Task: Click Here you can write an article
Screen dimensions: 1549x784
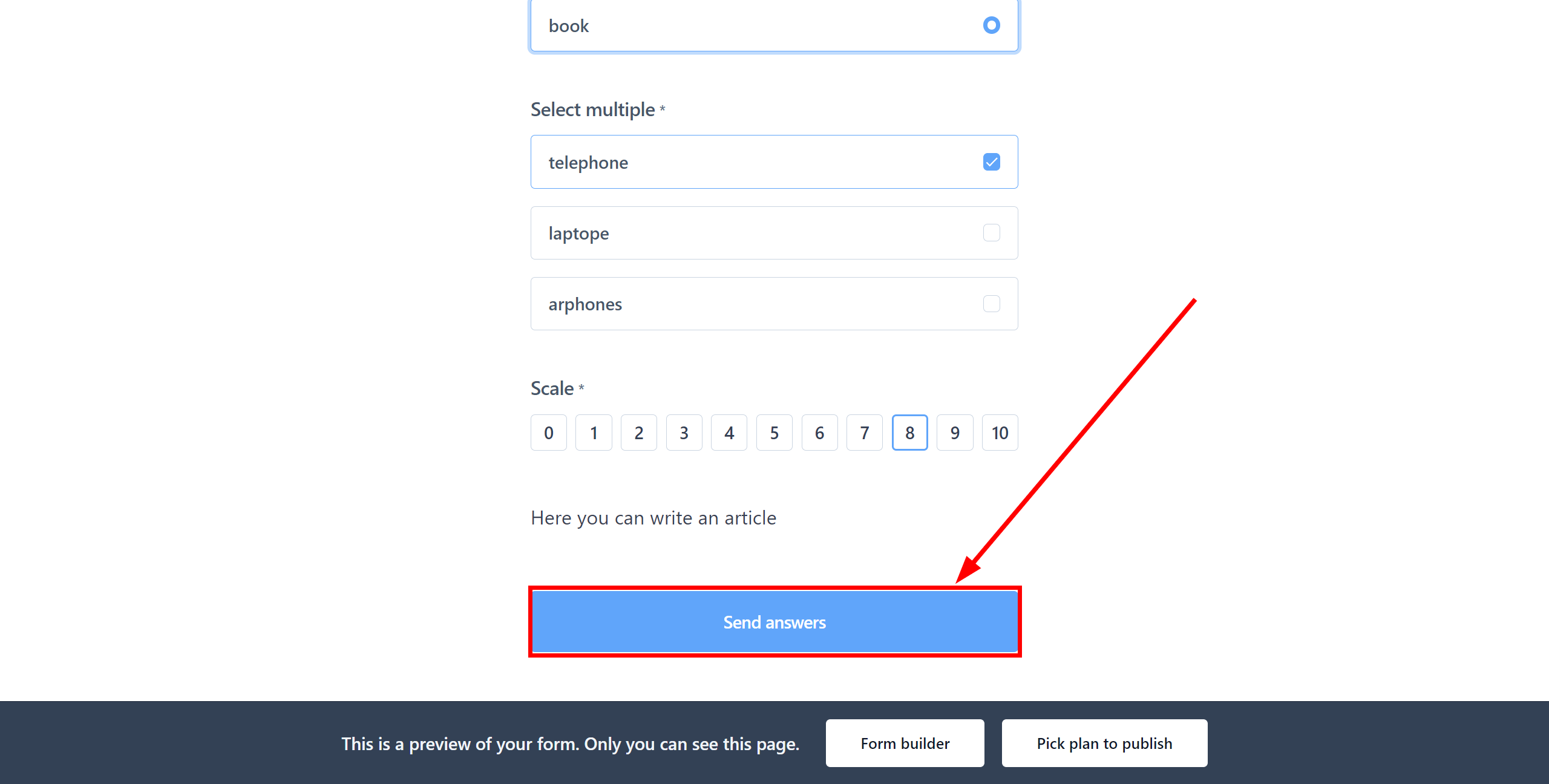Action: 653,517
